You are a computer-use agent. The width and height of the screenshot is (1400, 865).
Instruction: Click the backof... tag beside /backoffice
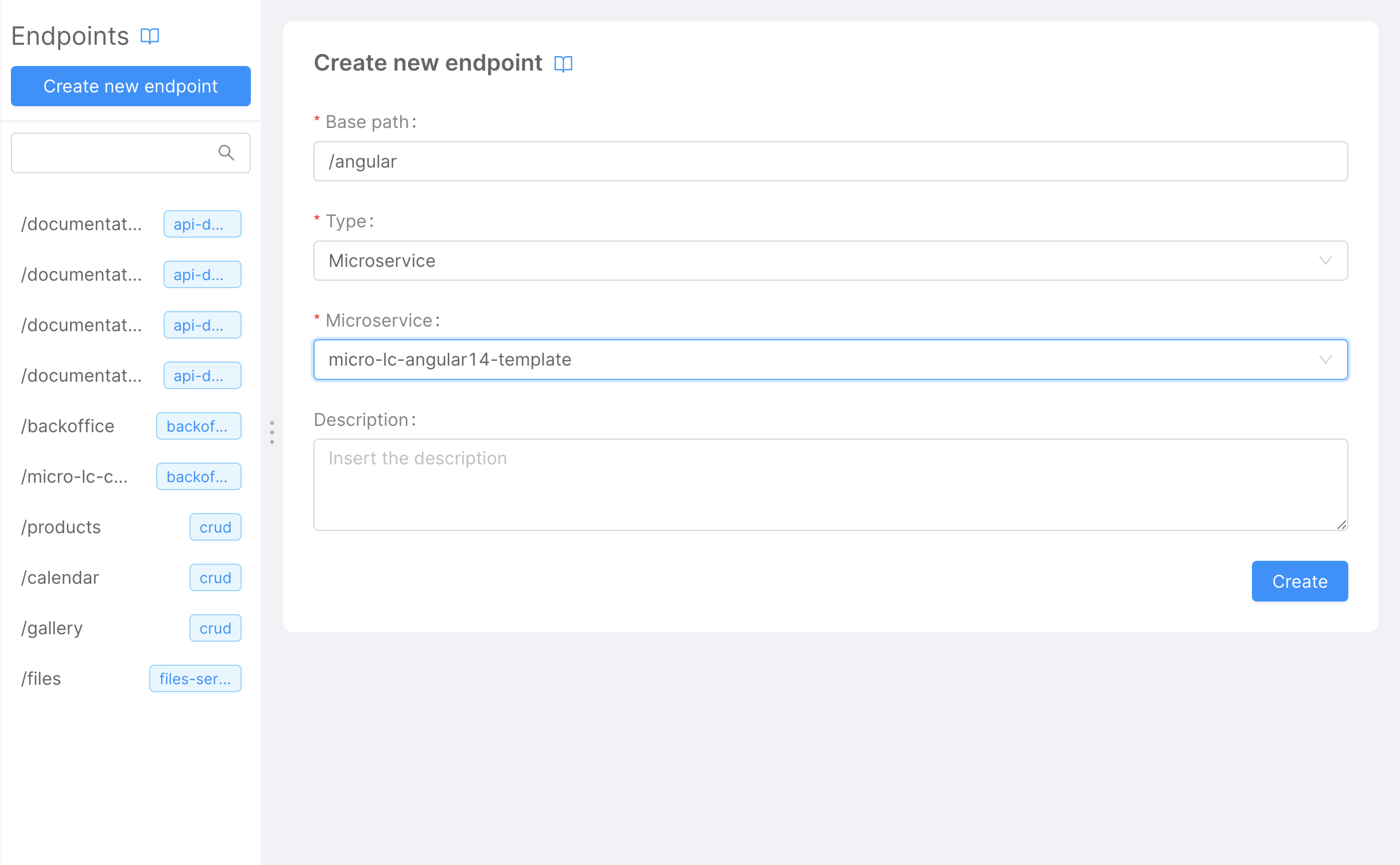[x=199, y=426]
